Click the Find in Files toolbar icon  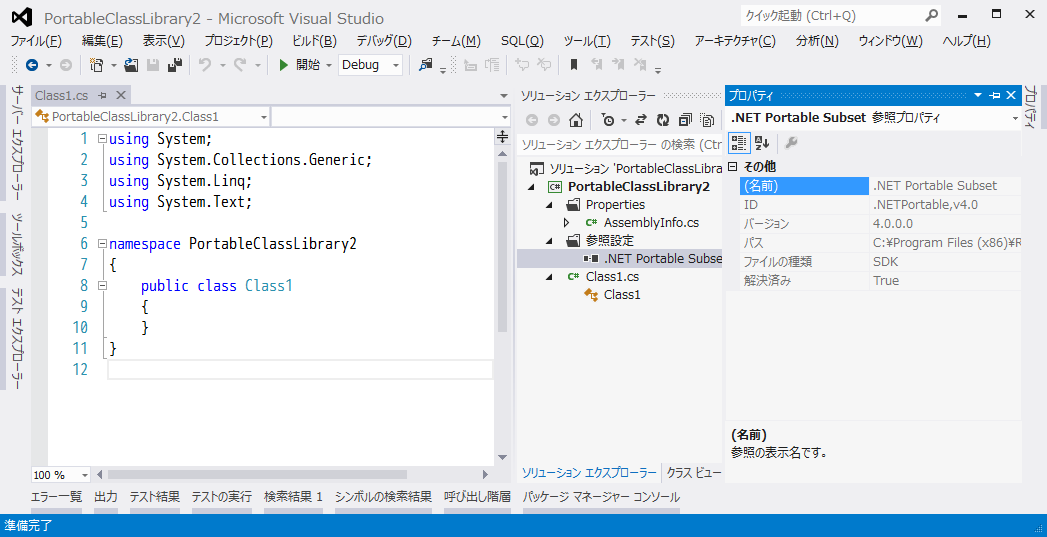click(425, 65)
